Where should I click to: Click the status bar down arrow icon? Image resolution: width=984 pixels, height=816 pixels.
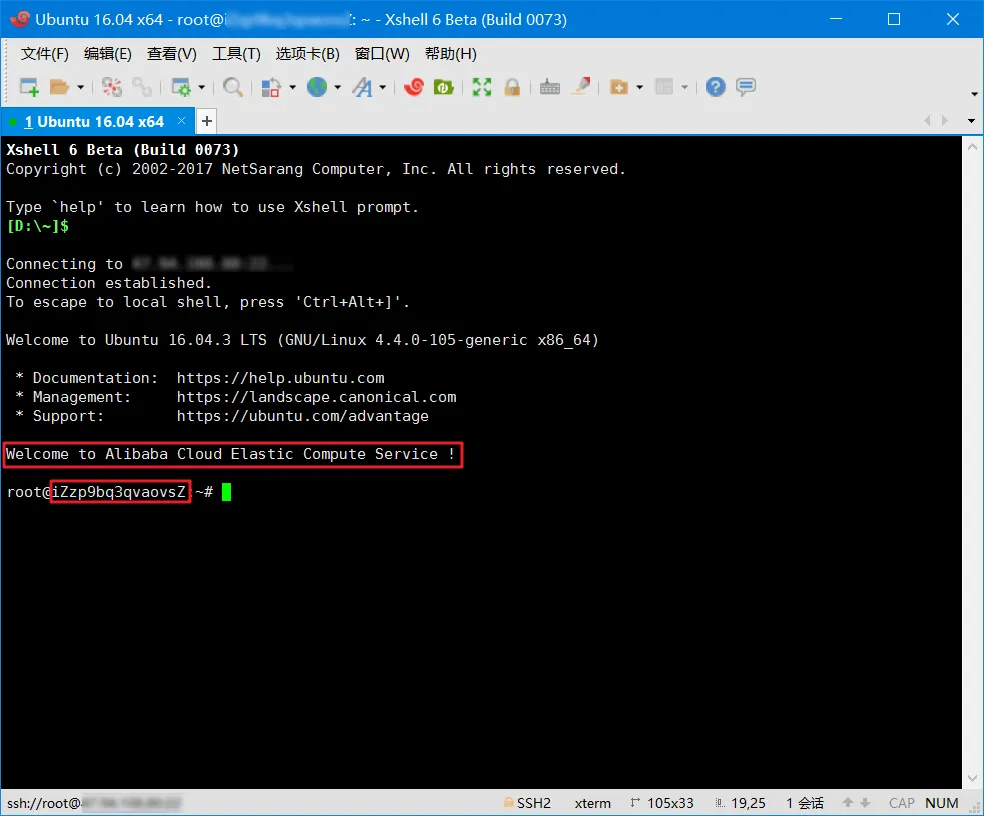click(x=865, y=803)
